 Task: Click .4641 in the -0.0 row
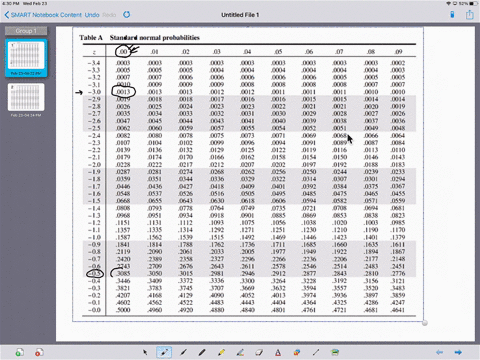[398, 310]
